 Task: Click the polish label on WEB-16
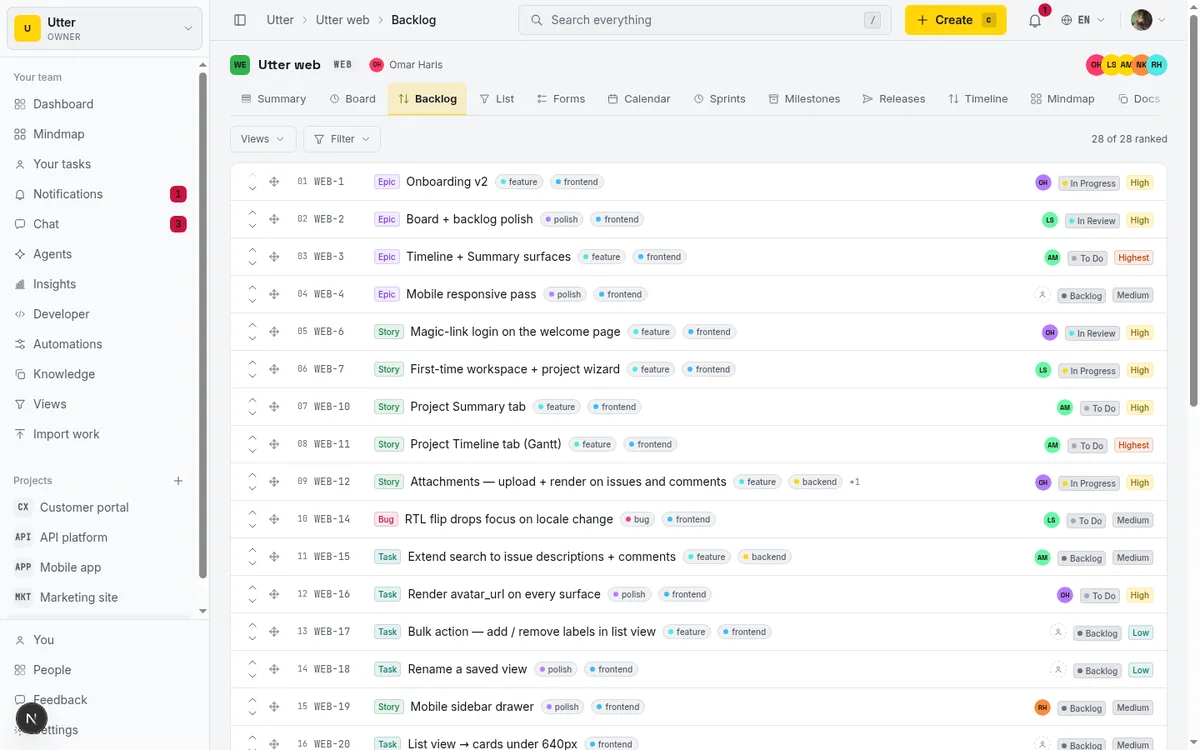pyautogui.click(x=629, y=595)
